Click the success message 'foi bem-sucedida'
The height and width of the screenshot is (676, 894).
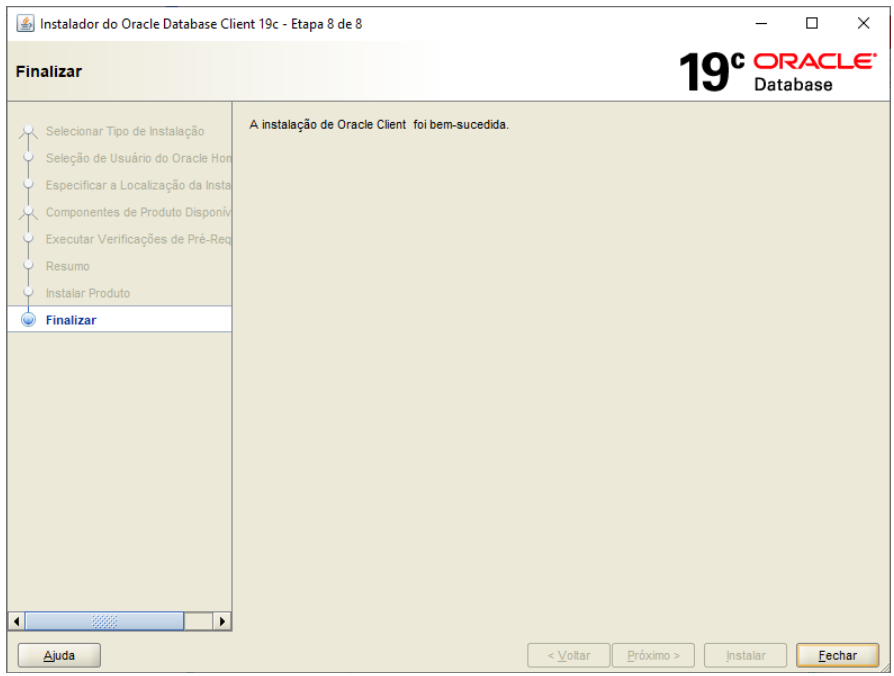click(461, 124)
